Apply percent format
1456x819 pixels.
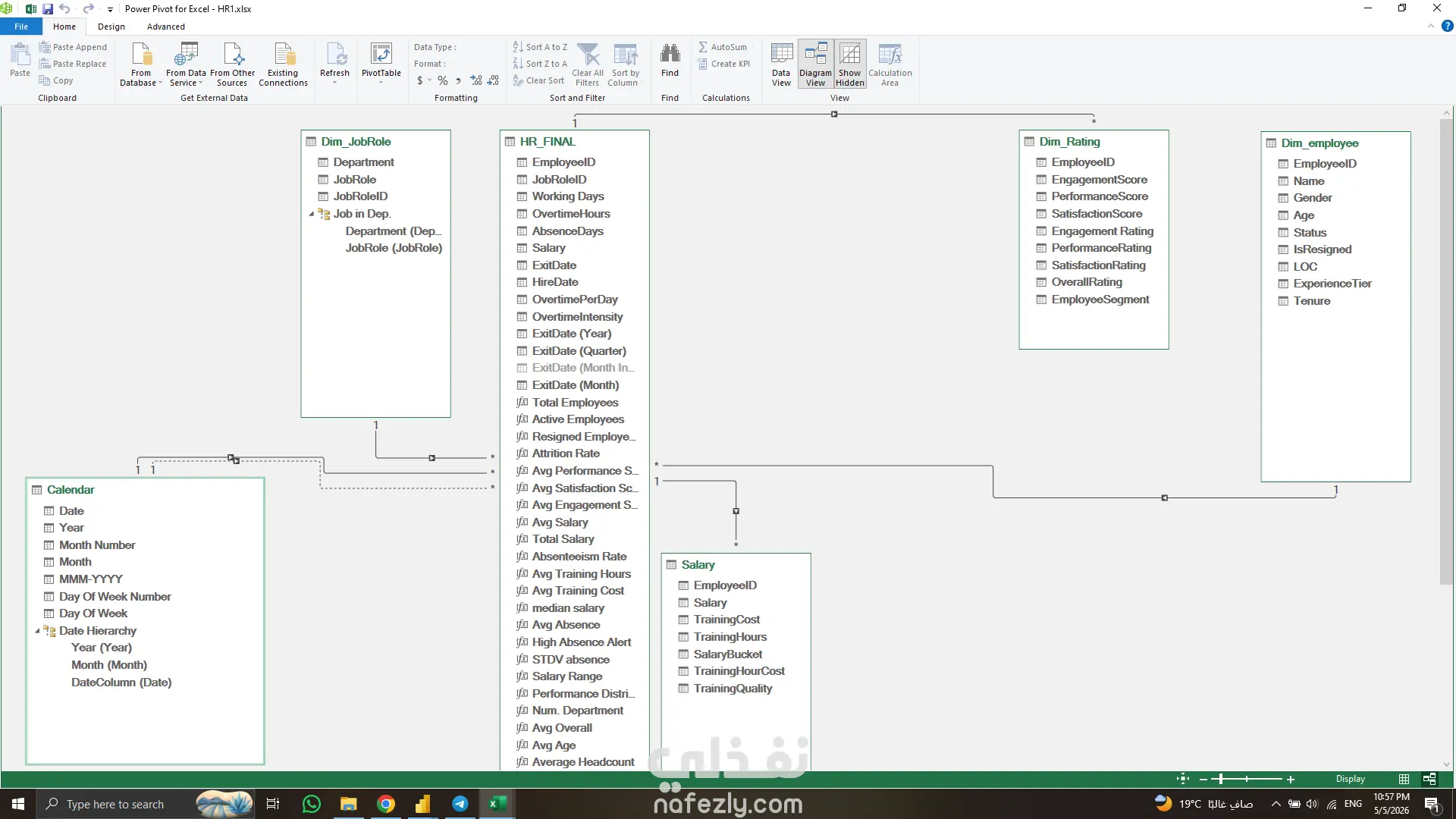coord(443,80)
